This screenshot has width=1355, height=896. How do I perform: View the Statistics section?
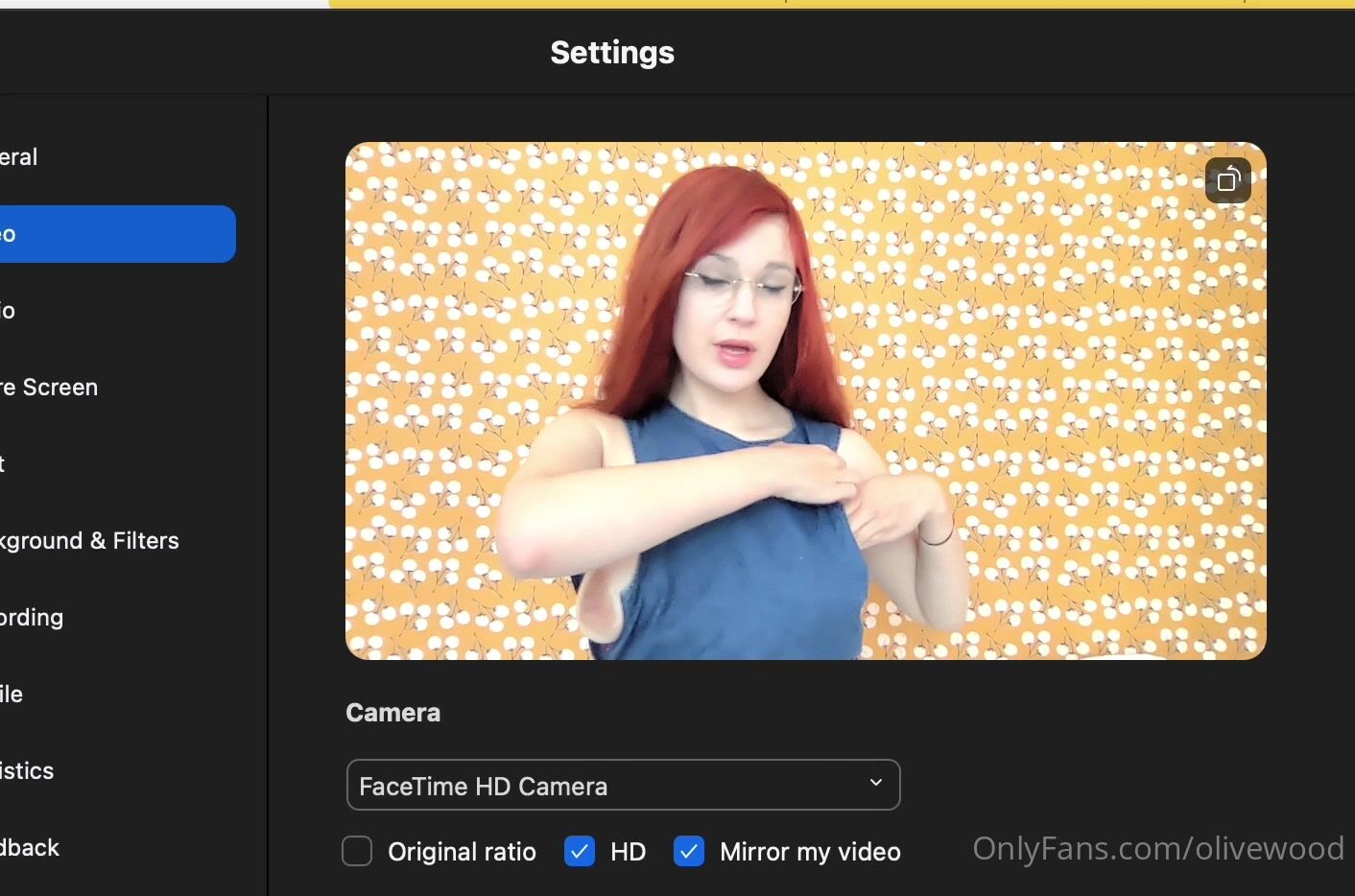[28, 771]
